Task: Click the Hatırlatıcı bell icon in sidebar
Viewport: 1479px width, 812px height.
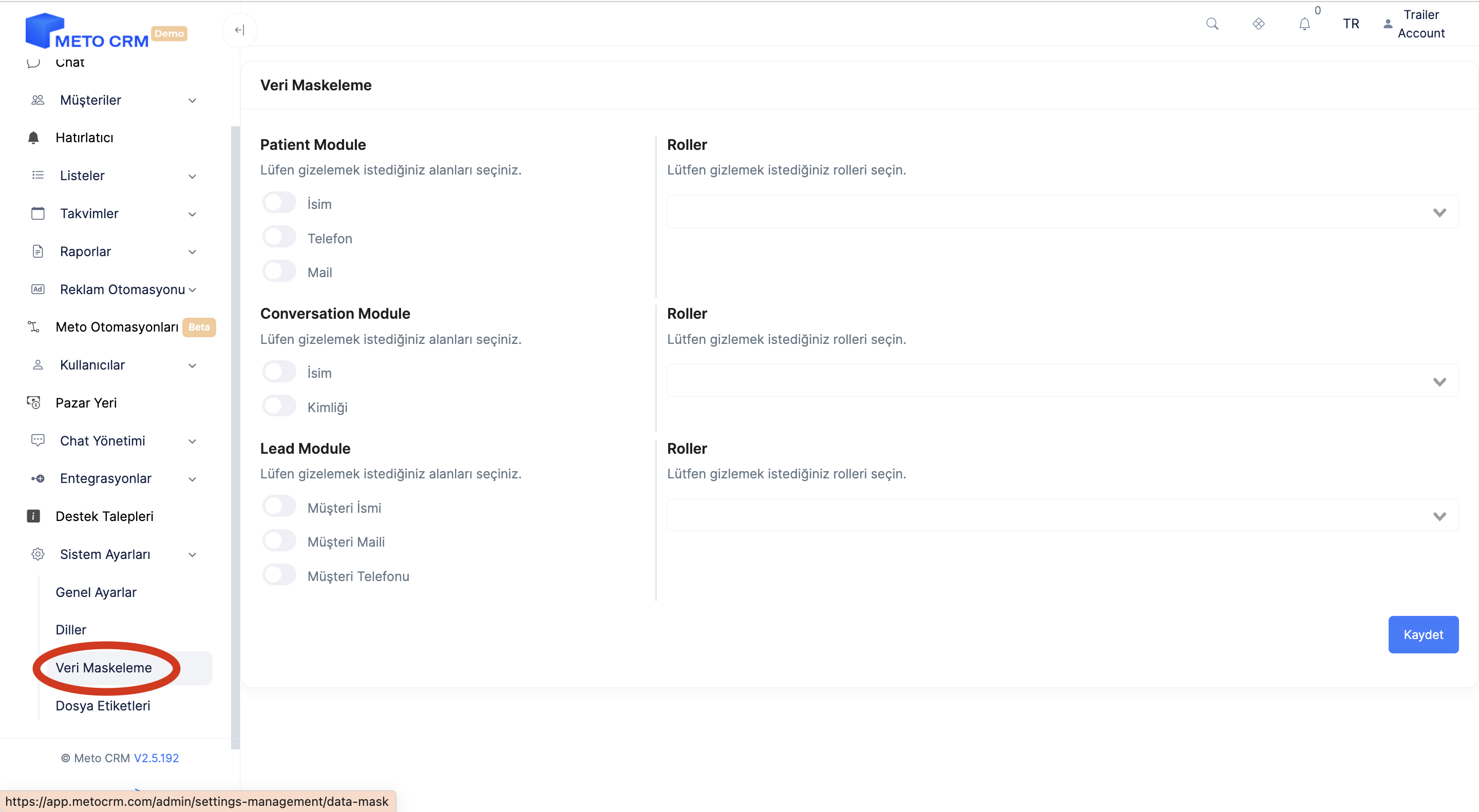Action: click(33, 138)
